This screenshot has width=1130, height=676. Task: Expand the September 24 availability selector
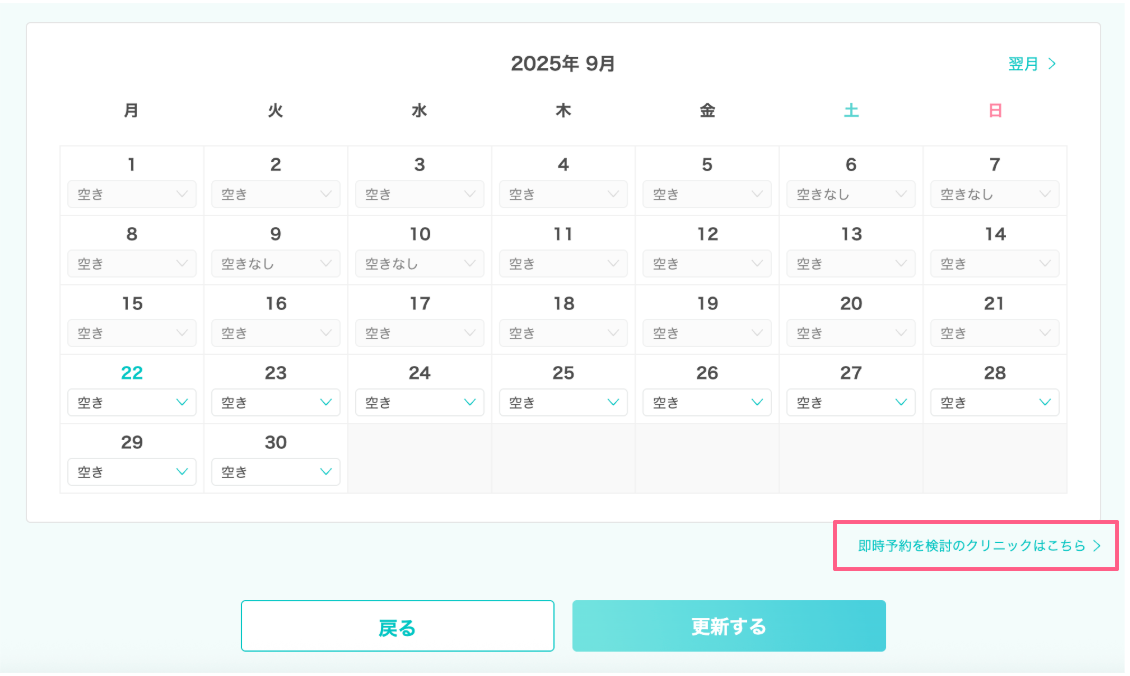(420, 403)
